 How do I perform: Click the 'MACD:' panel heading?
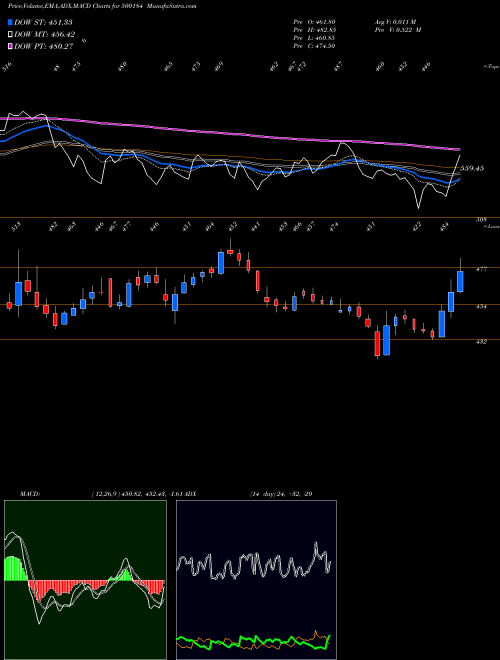30,494
